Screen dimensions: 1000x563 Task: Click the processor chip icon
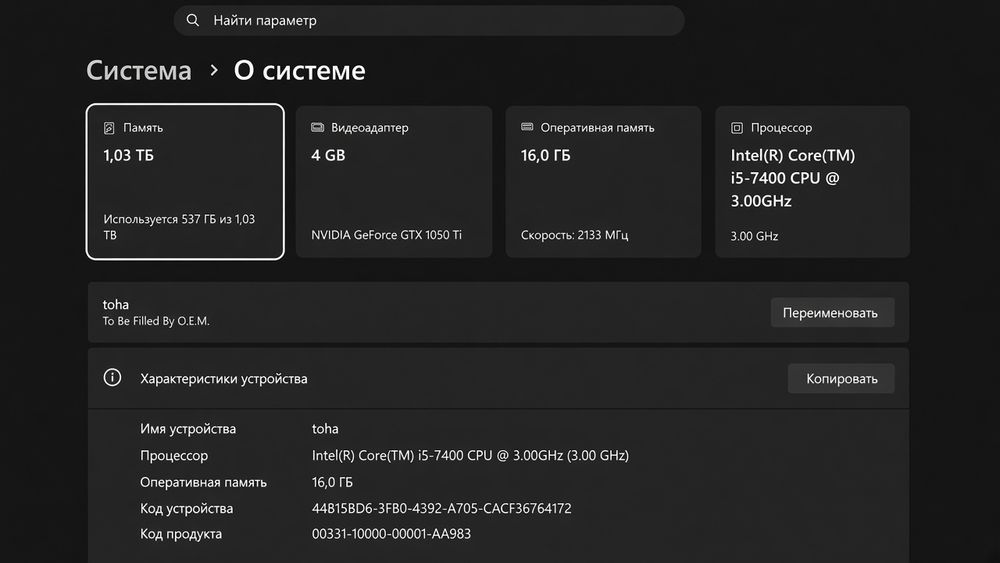[737, 128]
